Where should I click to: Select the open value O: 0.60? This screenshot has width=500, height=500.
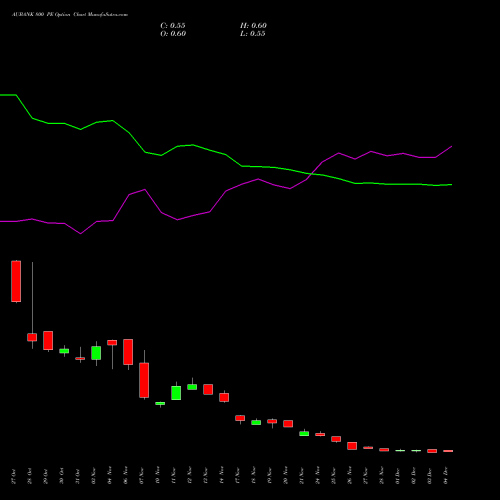click(173, 34)
